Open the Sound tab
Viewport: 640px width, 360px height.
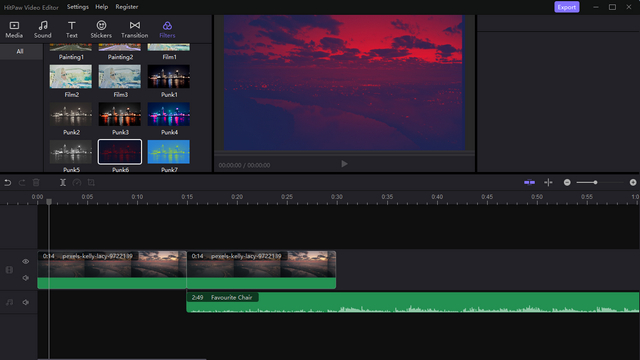click(42, 29)
